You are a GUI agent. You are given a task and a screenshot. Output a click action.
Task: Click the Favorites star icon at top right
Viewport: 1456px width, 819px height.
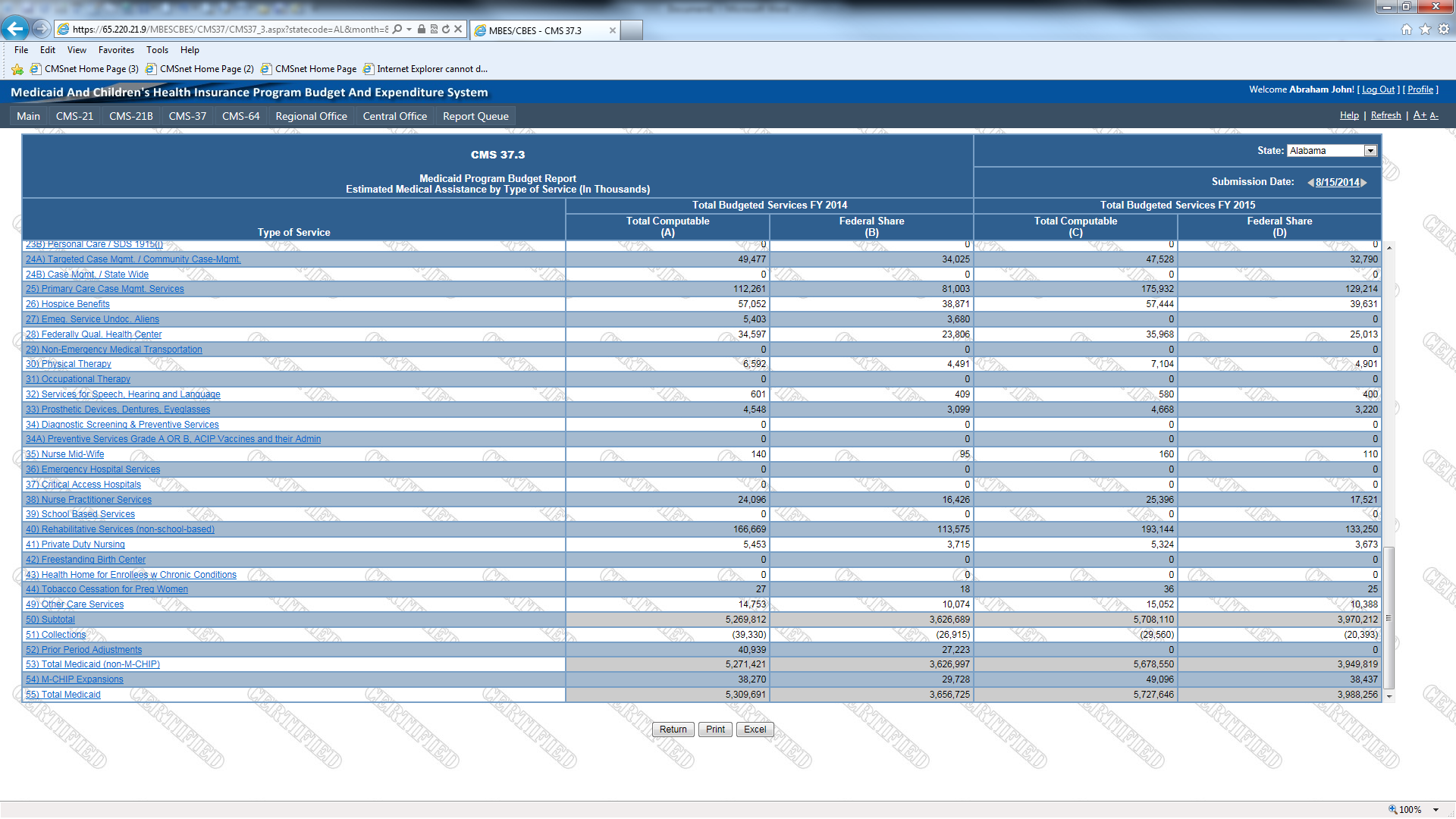click(x=1425, y=29)
